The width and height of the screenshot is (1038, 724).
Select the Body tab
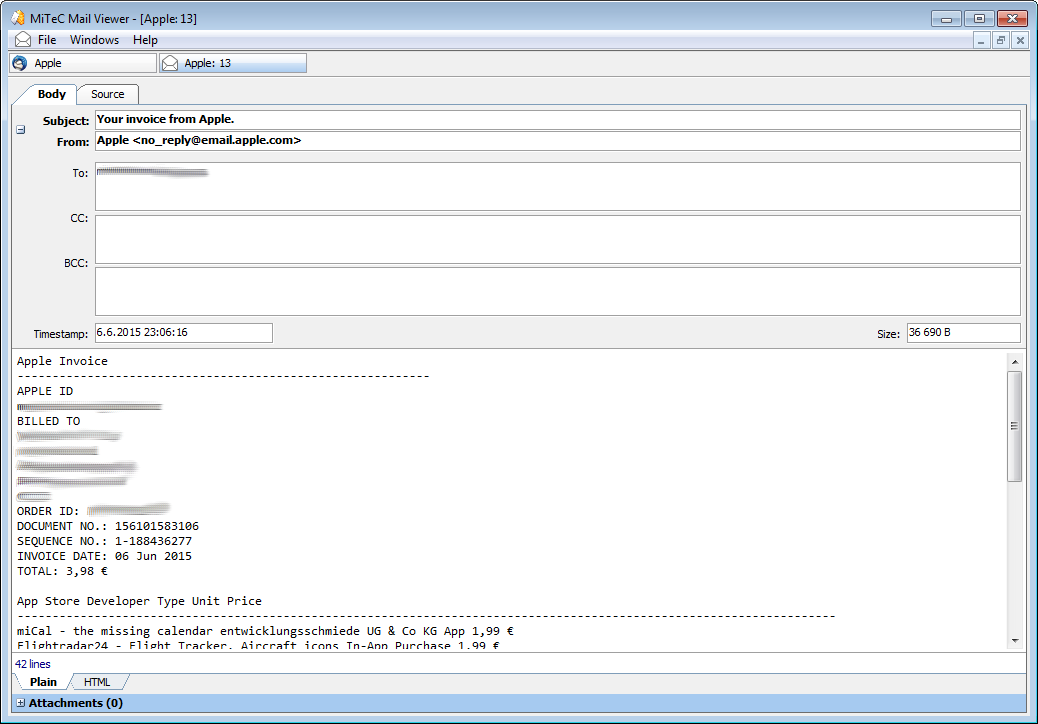pyautogui.click(x=51, y=94)
